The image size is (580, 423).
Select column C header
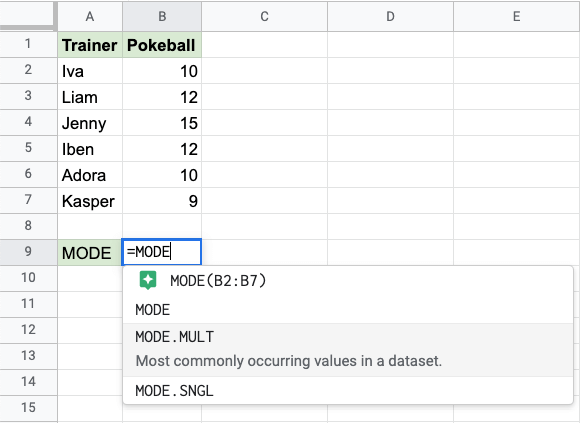click(264, 16)
